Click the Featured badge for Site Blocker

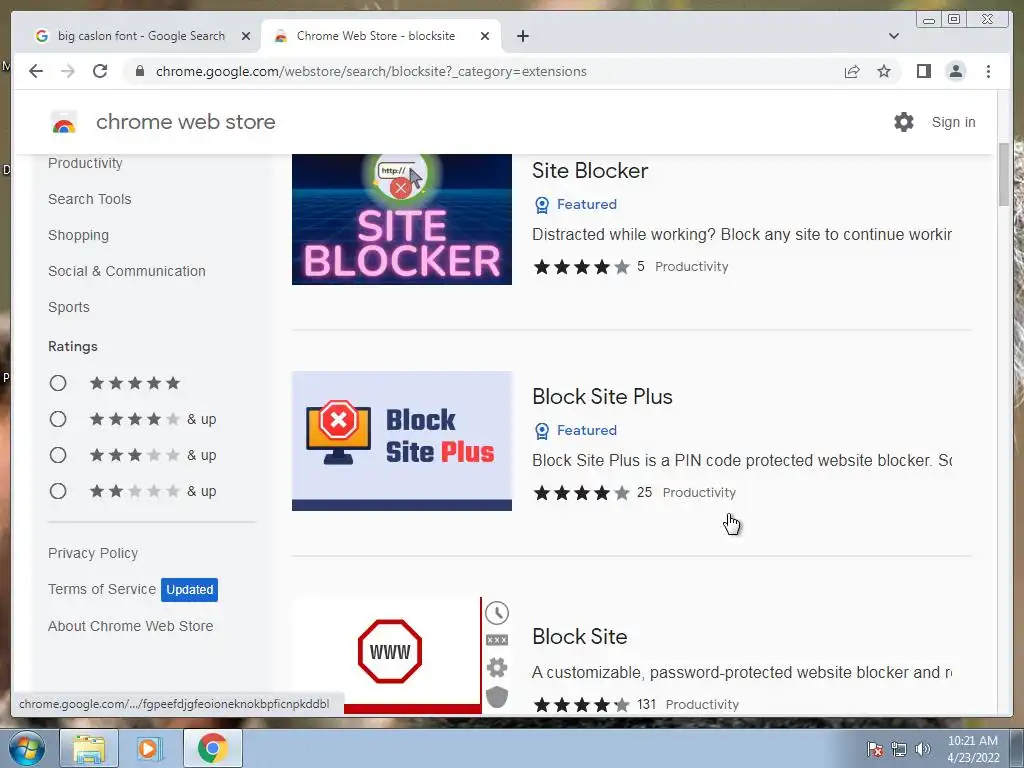[575, 204]
